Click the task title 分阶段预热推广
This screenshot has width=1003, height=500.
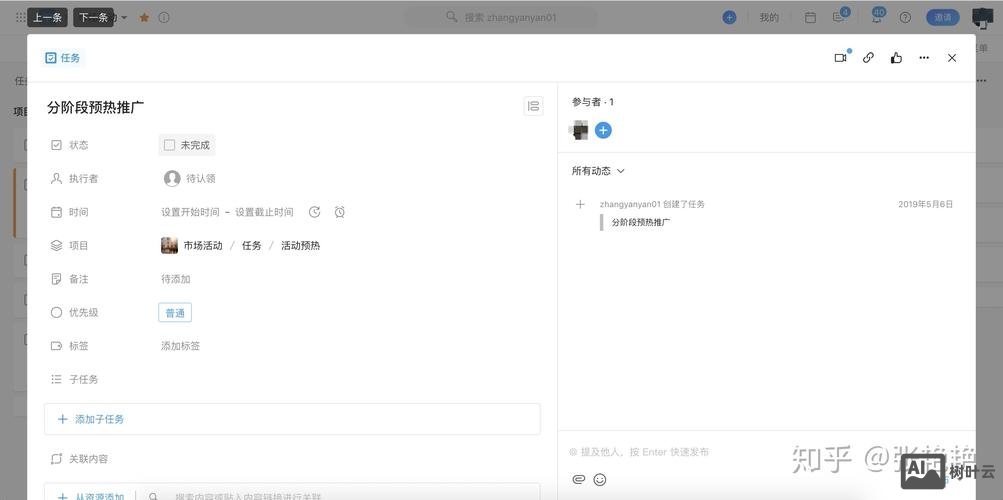click(96, 107)
